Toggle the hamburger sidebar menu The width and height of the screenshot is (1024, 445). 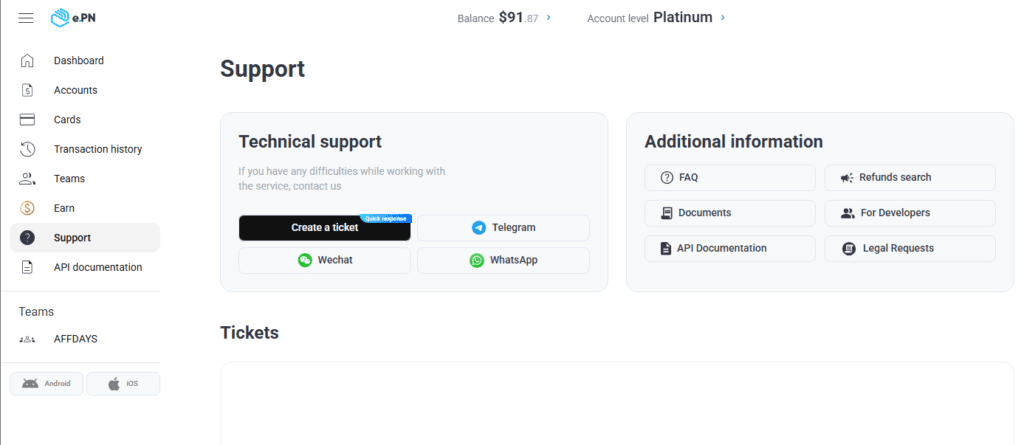pyautogui.click(x=26, y=18)
